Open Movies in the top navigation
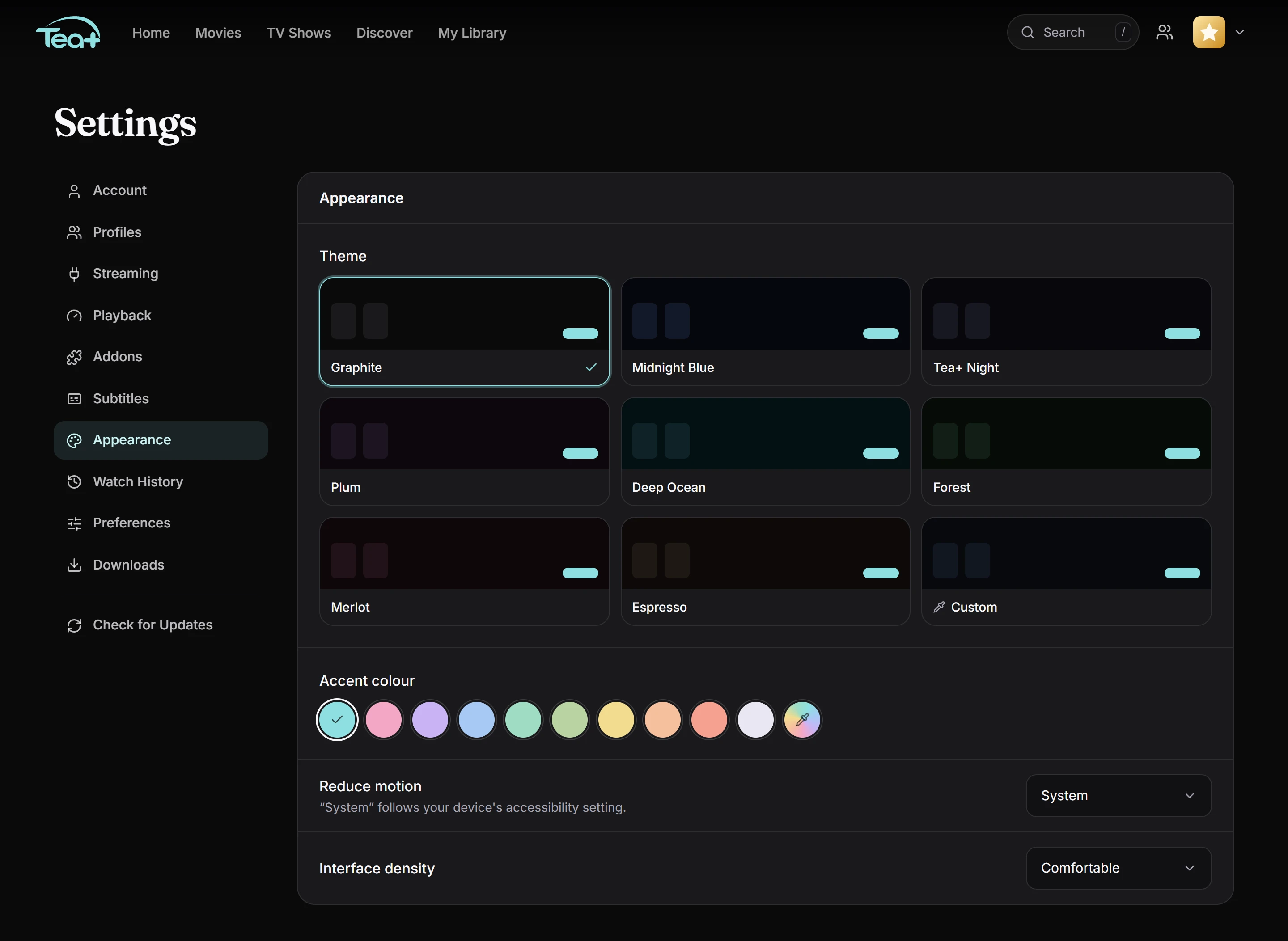The width and height of the screenshot is (1288, 941). (218, 33)
